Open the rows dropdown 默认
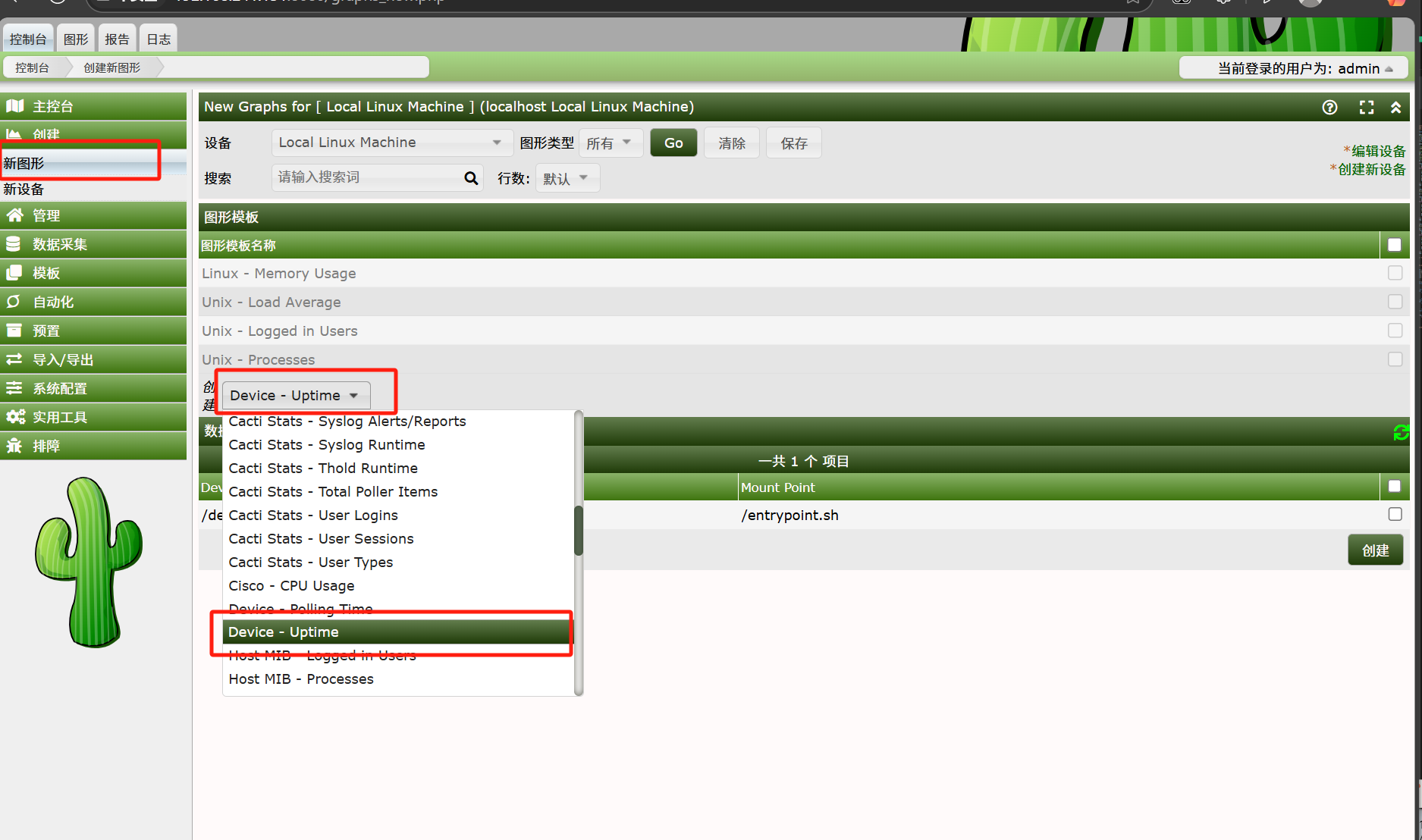1422x840 pixels. [x=567, y=178]
